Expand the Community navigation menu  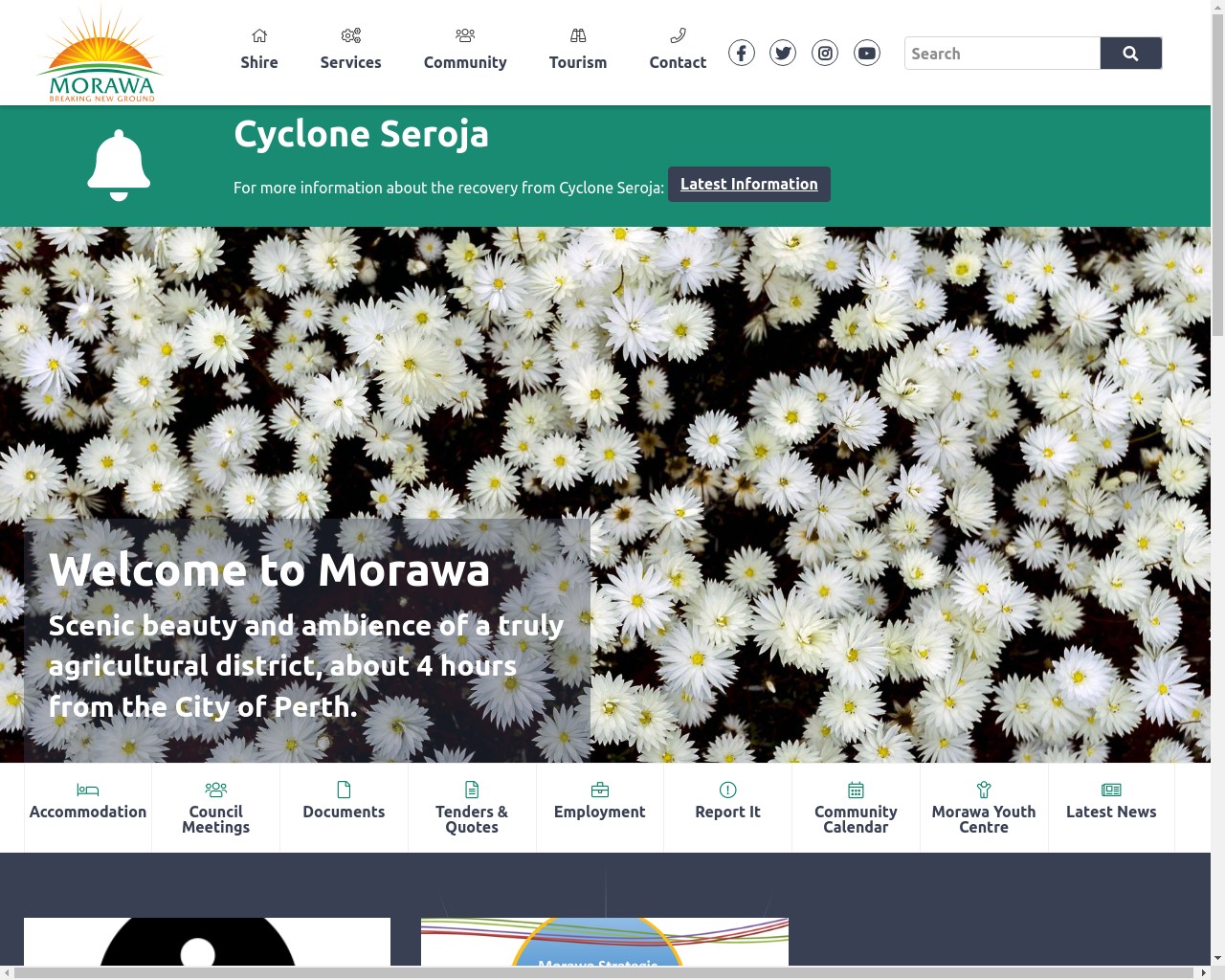(x=465, y=53)
